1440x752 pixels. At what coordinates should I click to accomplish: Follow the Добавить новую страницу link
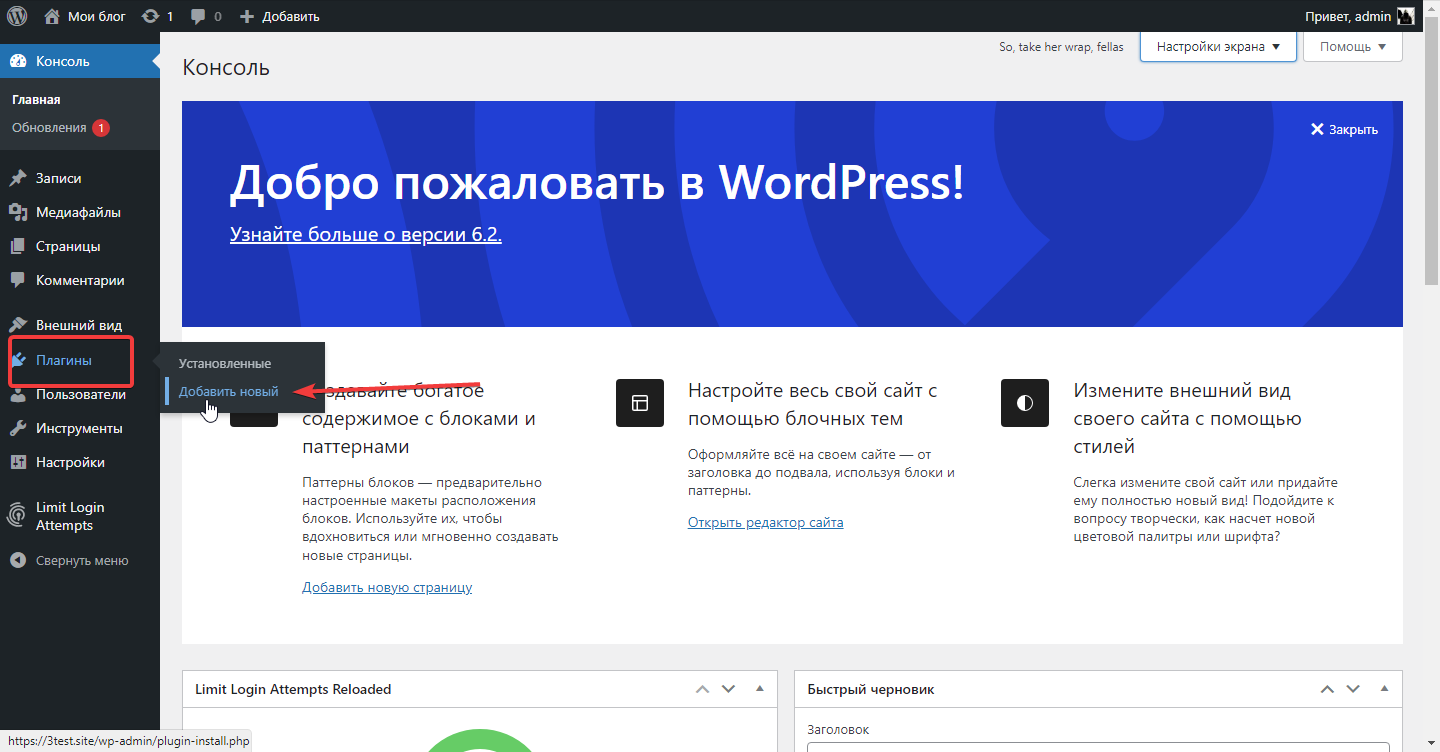coord(387,587)
